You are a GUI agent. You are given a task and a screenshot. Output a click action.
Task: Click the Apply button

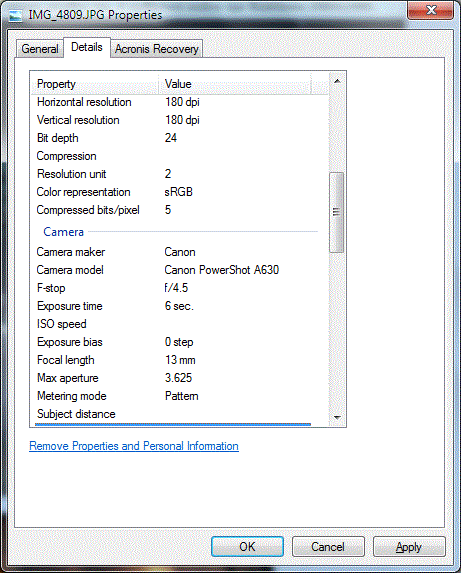pyautogui.click(x=409, y=547)
